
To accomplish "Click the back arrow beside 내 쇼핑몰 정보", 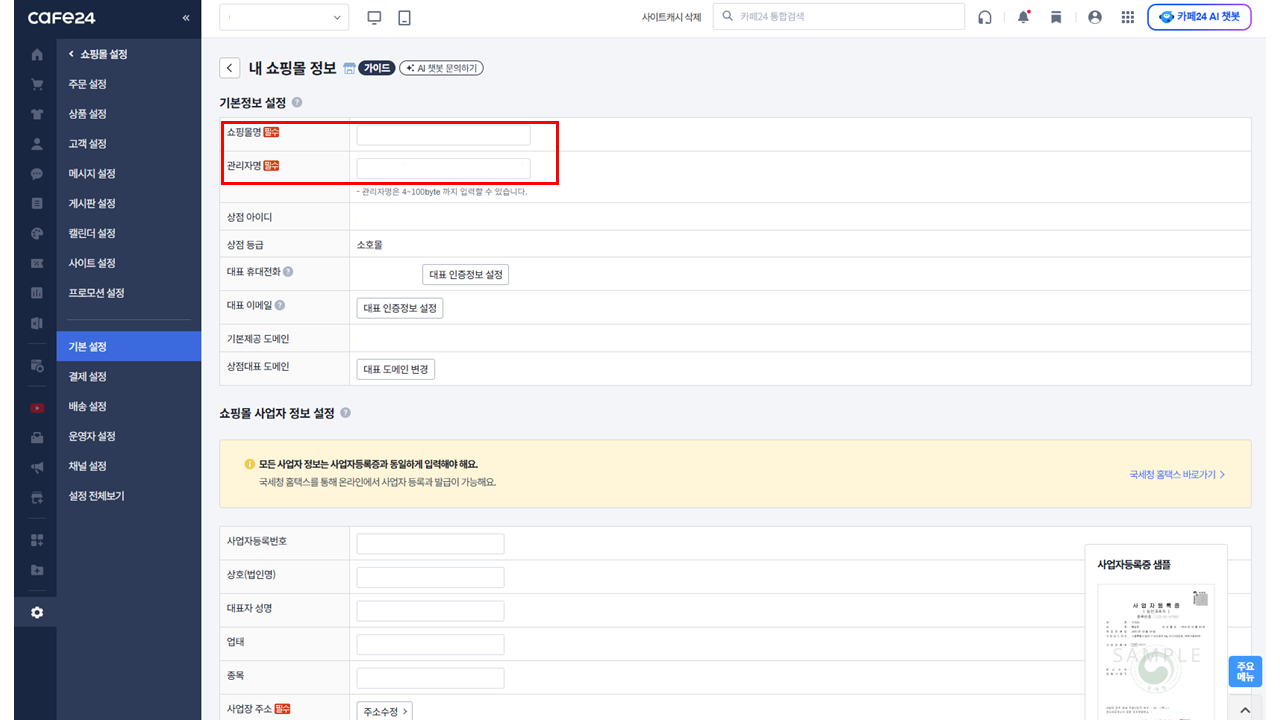I will pos(230,68).
